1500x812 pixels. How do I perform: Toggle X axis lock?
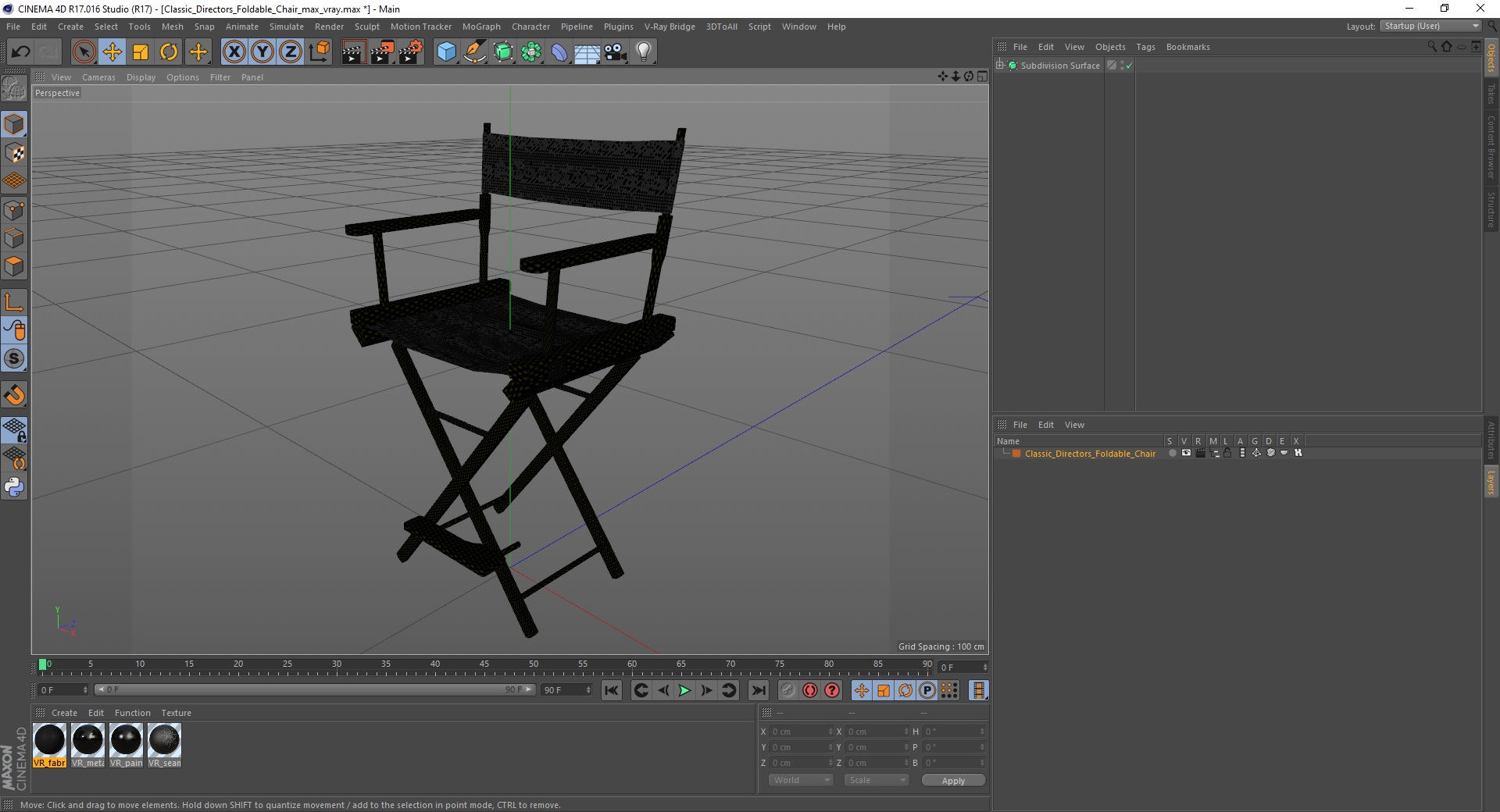pos(234,52)
